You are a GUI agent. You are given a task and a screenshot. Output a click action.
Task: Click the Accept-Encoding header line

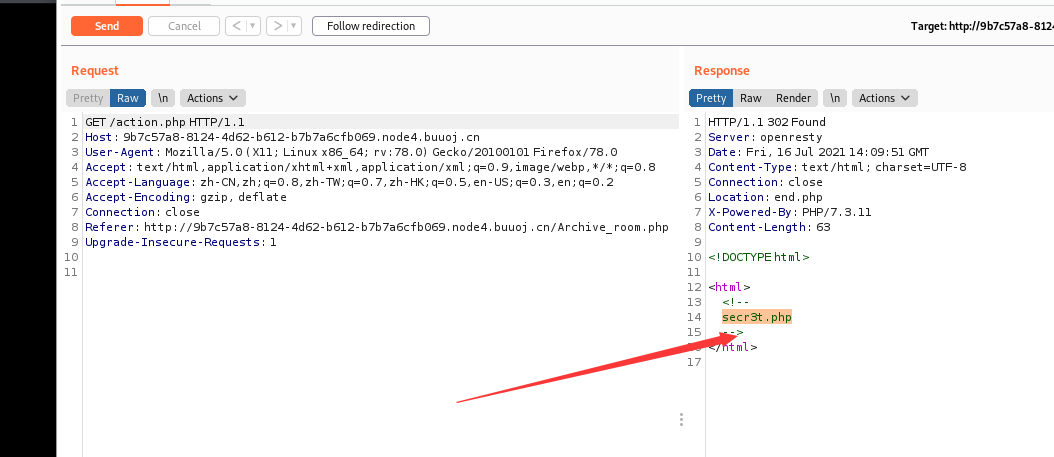click(x=186, y=197)
